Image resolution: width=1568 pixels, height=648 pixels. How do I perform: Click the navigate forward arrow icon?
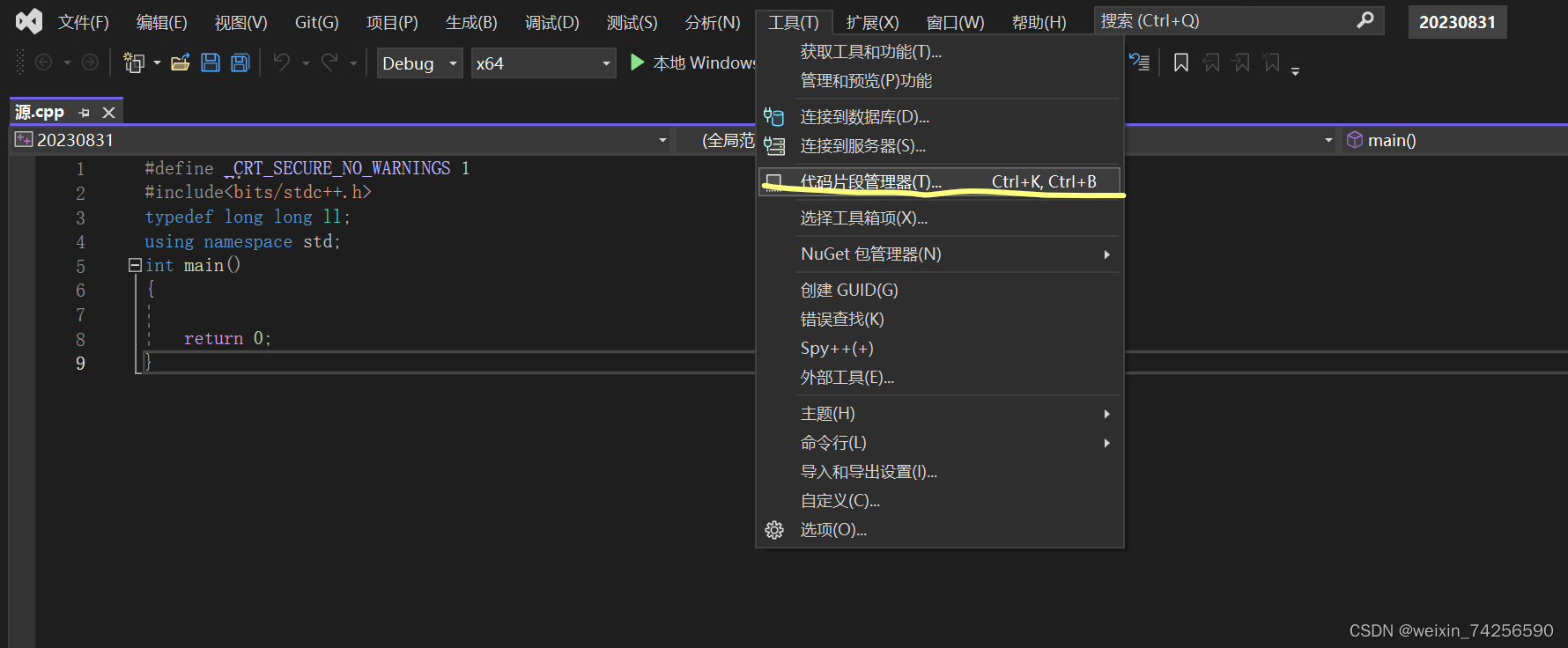(x=90, y=63)
